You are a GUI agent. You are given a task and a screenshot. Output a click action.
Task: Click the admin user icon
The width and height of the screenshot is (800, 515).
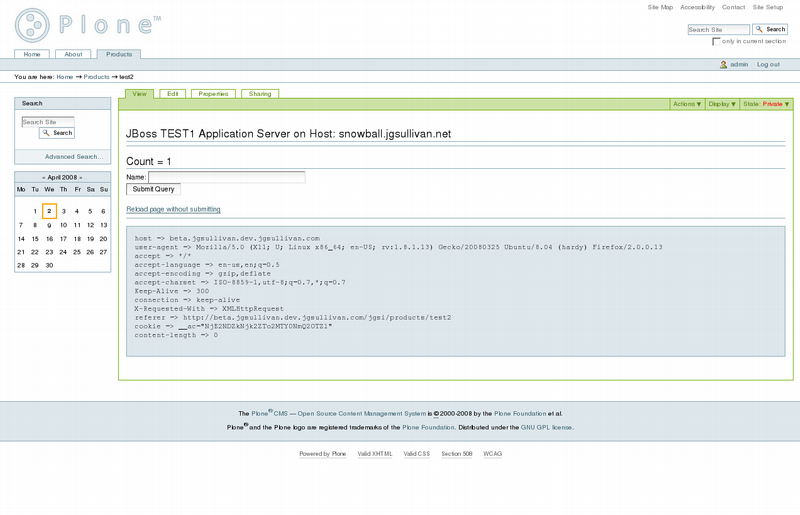coord(723,65)
